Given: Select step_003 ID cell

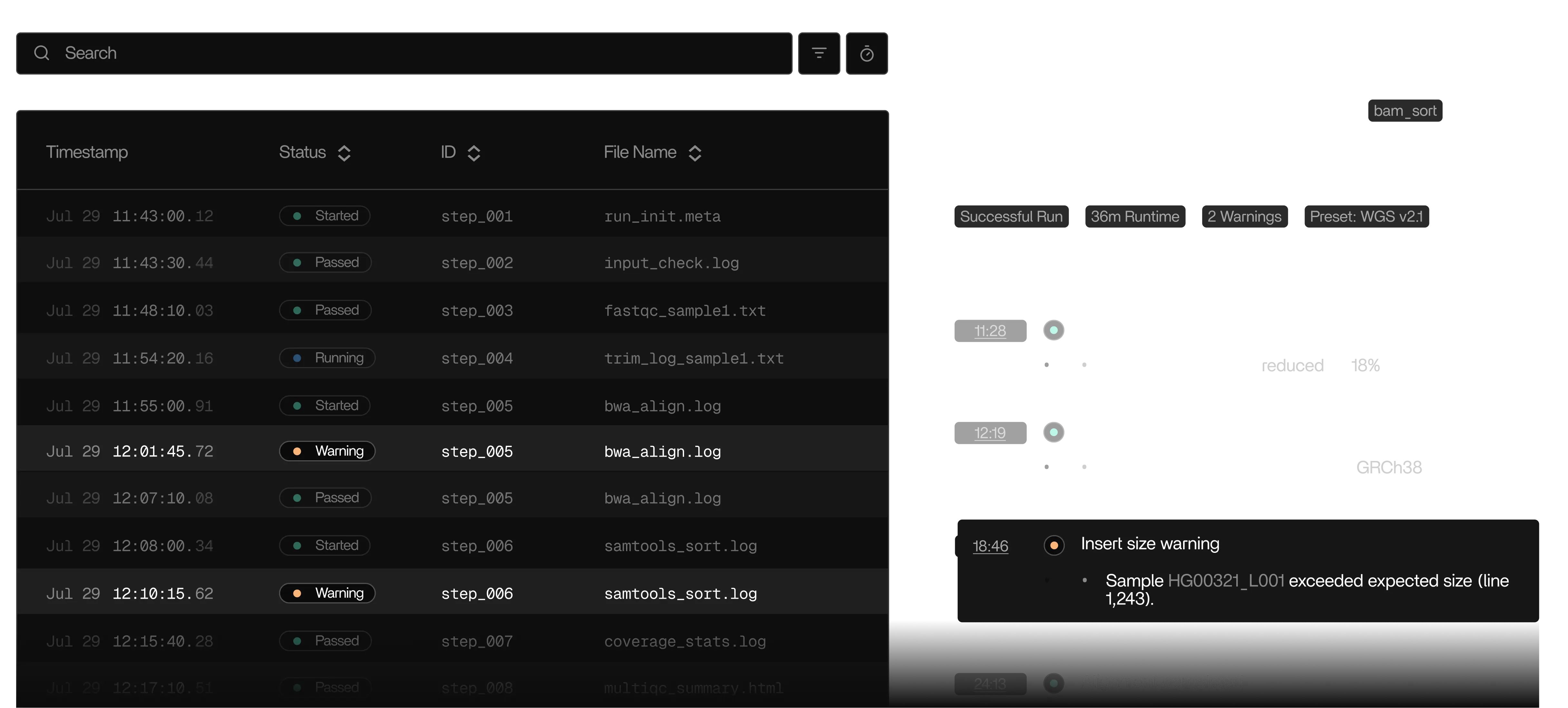Looking at the screenshot, I should tap(476, 311).
